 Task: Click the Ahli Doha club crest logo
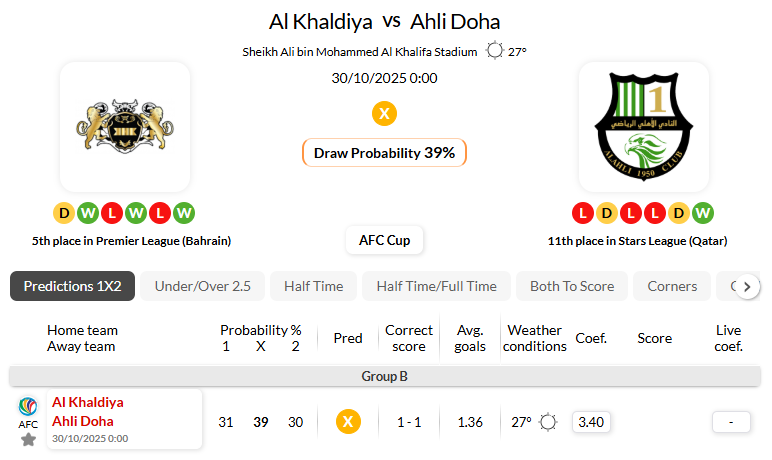(x=643, y=126)
